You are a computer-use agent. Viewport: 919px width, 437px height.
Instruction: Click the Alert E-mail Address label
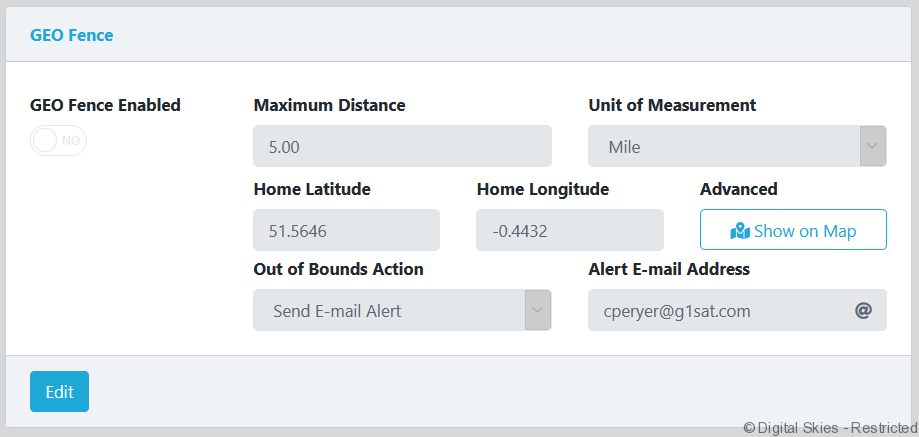tap(669, 269)
